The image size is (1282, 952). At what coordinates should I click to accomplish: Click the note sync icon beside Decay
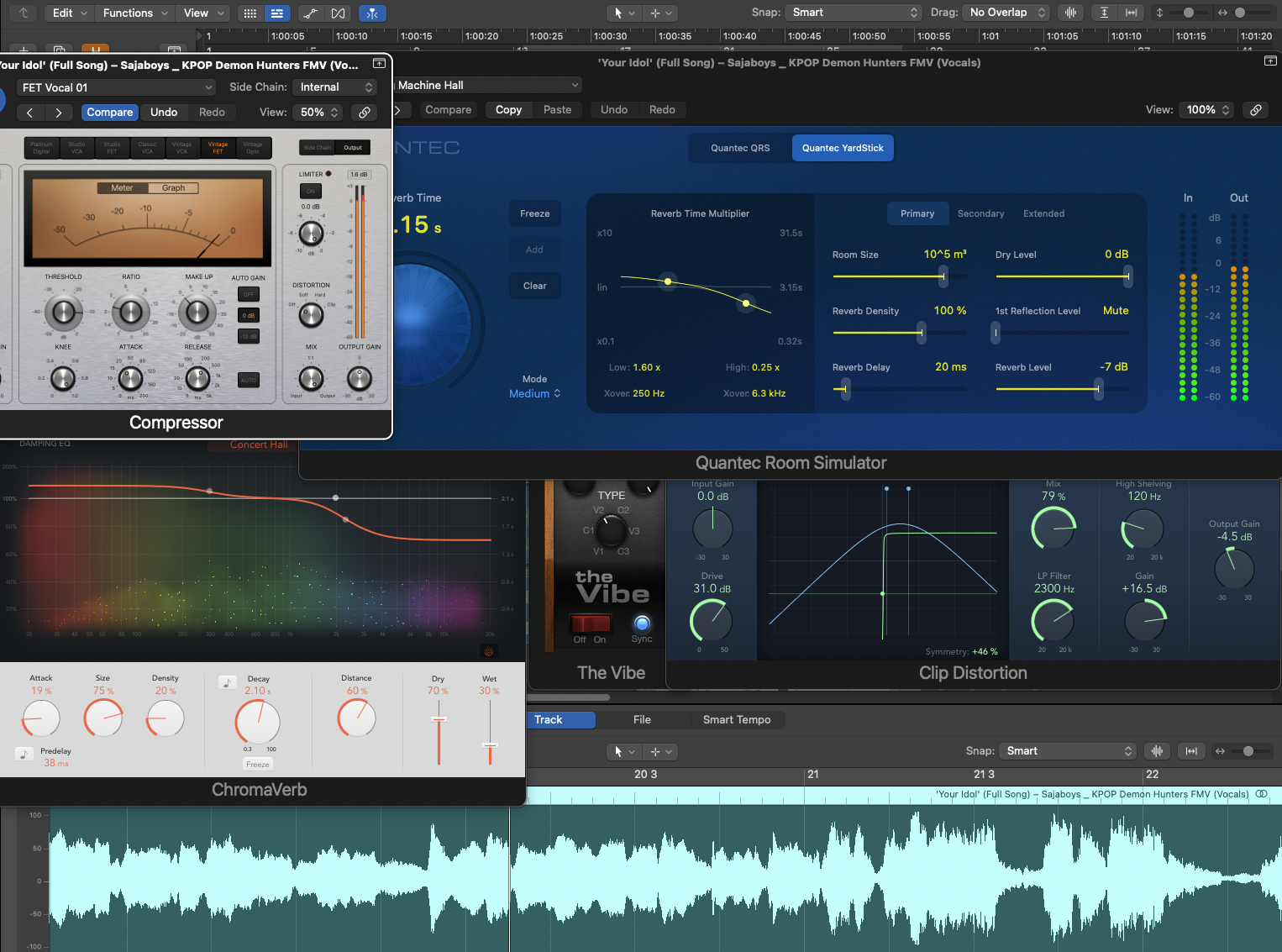[227, 682]
